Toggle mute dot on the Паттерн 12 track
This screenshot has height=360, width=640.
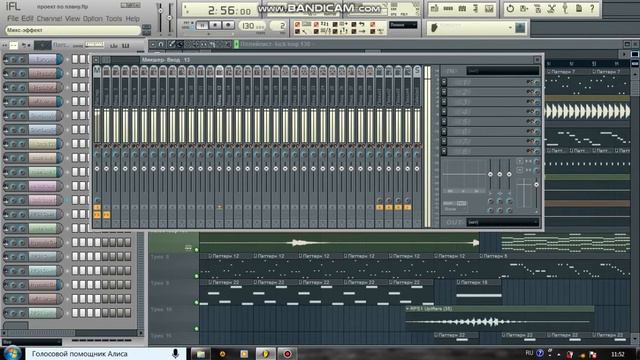click(196, 276)
